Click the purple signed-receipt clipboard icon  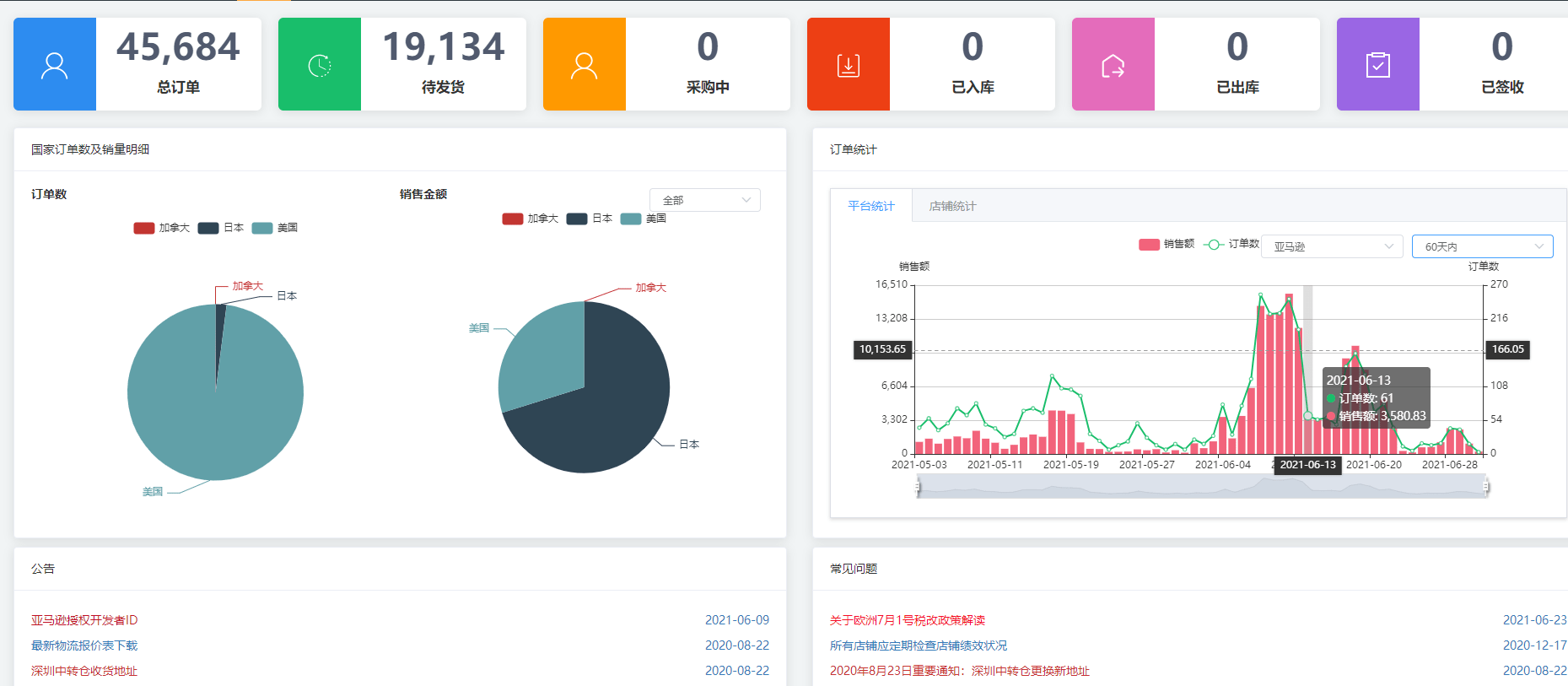pos(1377,65)
